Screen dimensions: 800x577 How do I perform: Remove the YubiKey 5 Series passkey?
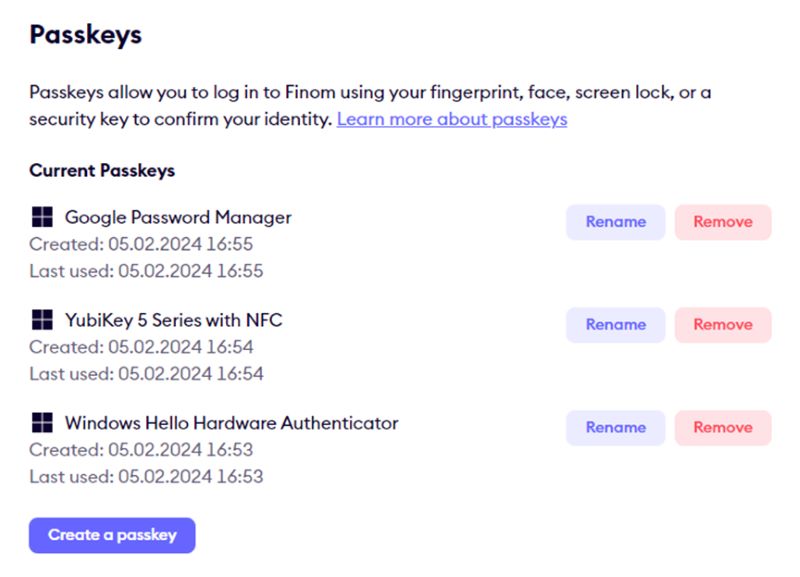(x=723, y=325)
